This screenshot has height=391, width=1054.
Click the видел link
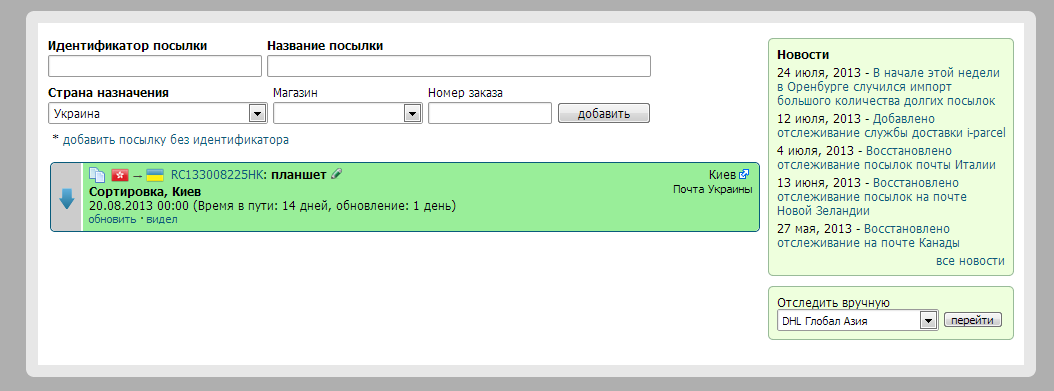click(162, 220)
